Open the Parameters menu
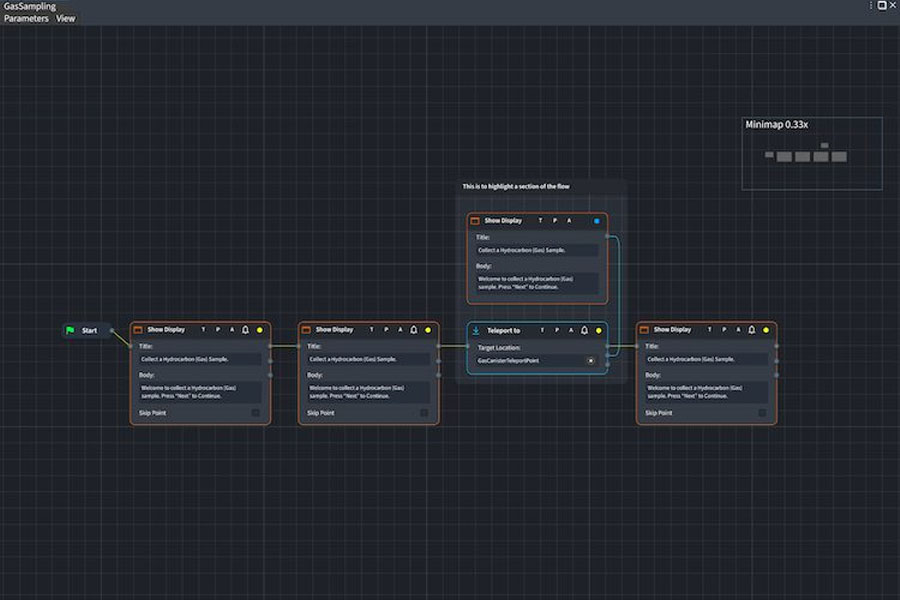Viewport: 900px width, 600px height. click(x=26, y=18)
